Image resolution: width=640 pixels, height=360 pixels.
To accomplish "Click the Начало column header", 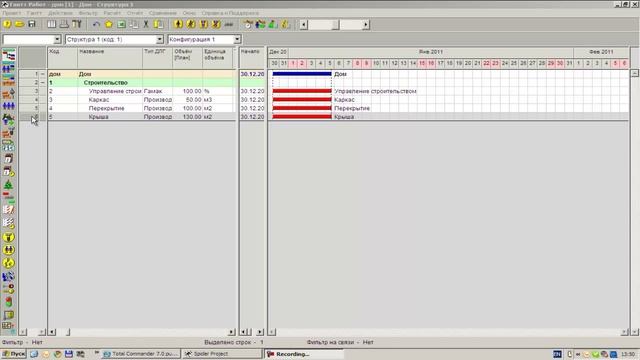I will click(252, 58).
